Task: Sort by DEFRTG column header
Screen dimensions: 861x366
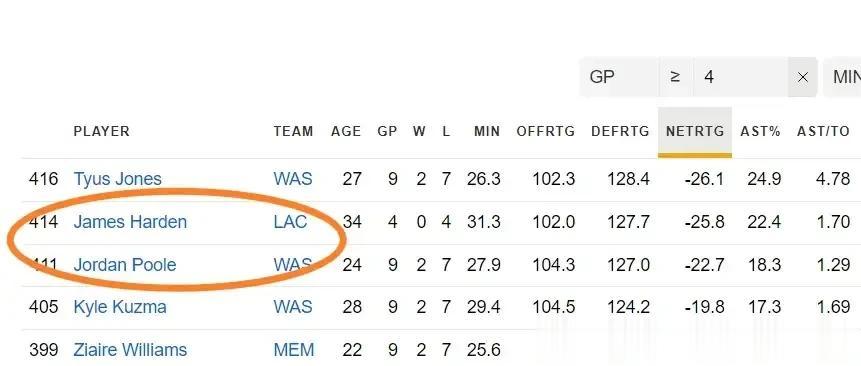Action: [620, 132]
